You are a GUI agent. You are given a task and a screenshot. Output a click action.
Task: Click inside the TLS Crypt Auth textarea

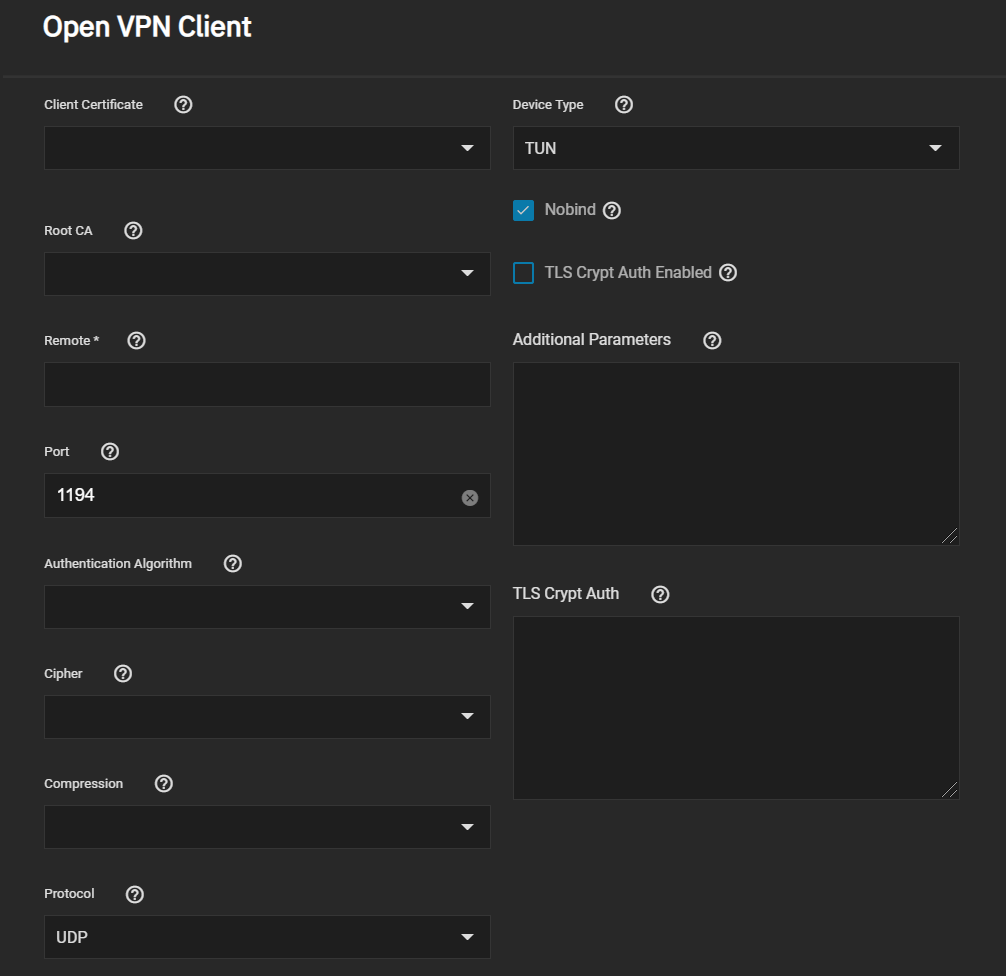point(735,707)
